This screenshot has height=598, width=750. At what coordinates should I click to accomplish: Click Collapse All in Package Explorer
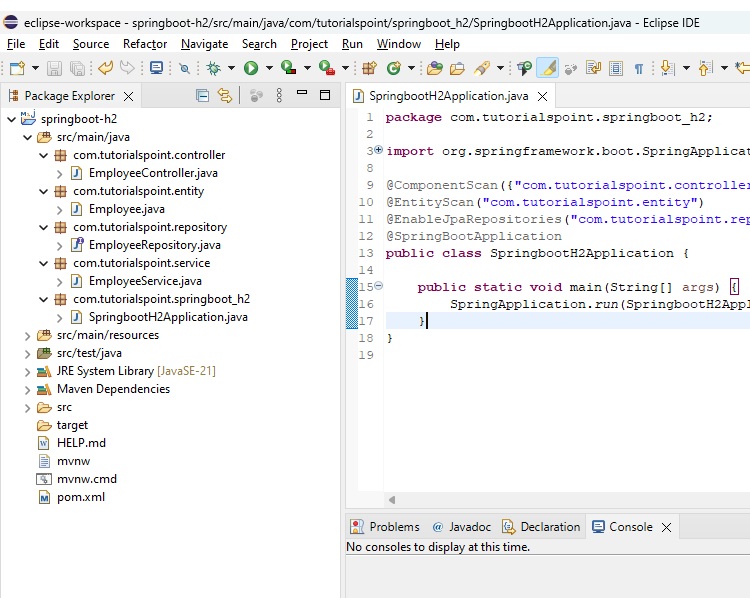(x=202, y=96)
